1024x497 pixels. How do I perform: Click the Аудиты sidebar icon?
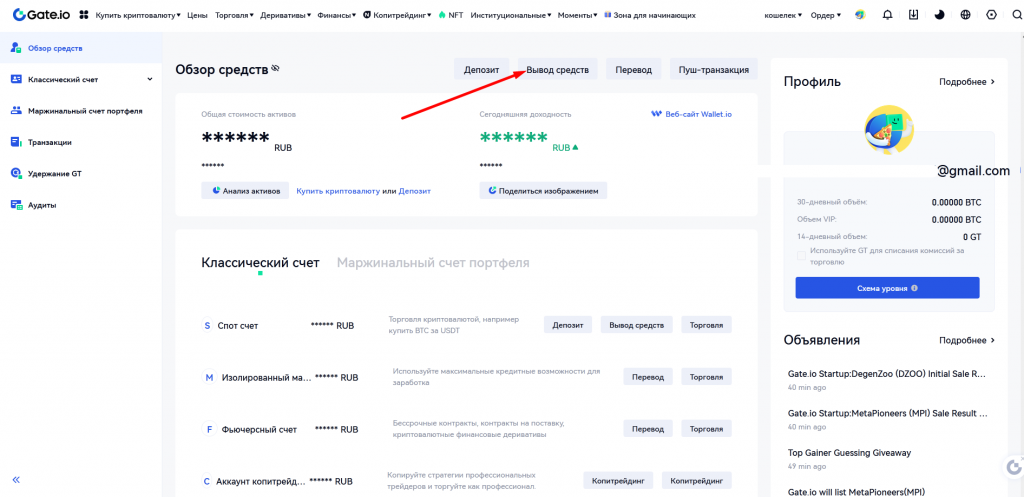coord(16,205)
